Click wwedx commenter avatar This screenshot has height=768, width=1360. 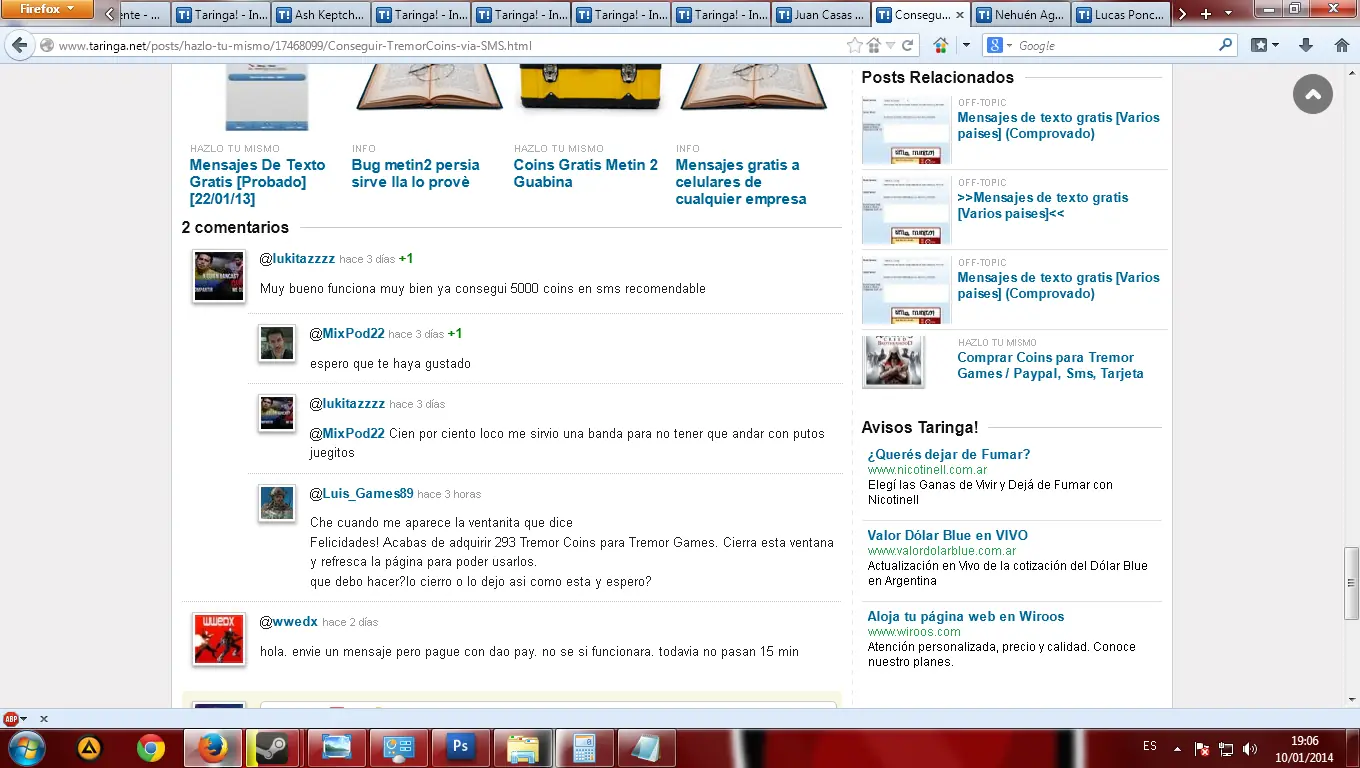point(219,640)
